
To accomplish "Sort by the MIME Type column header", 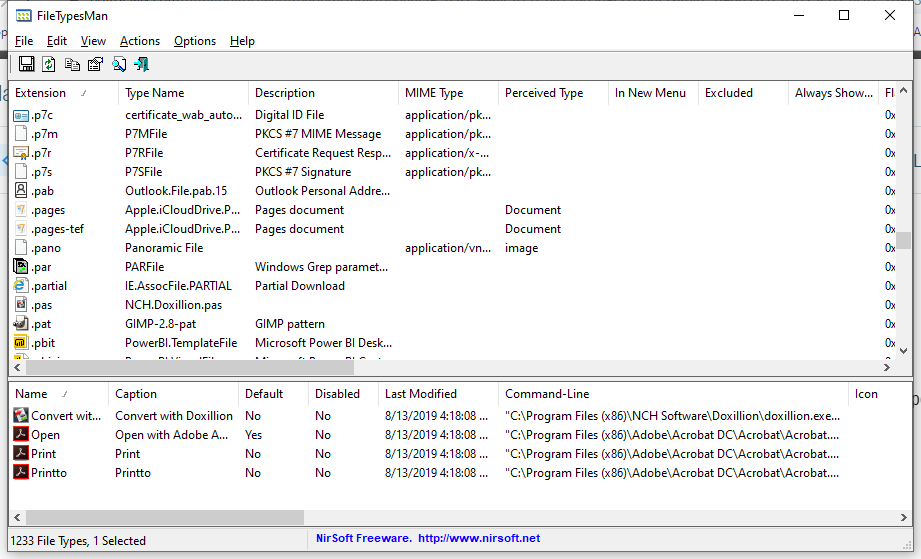I will click(448, 93).
